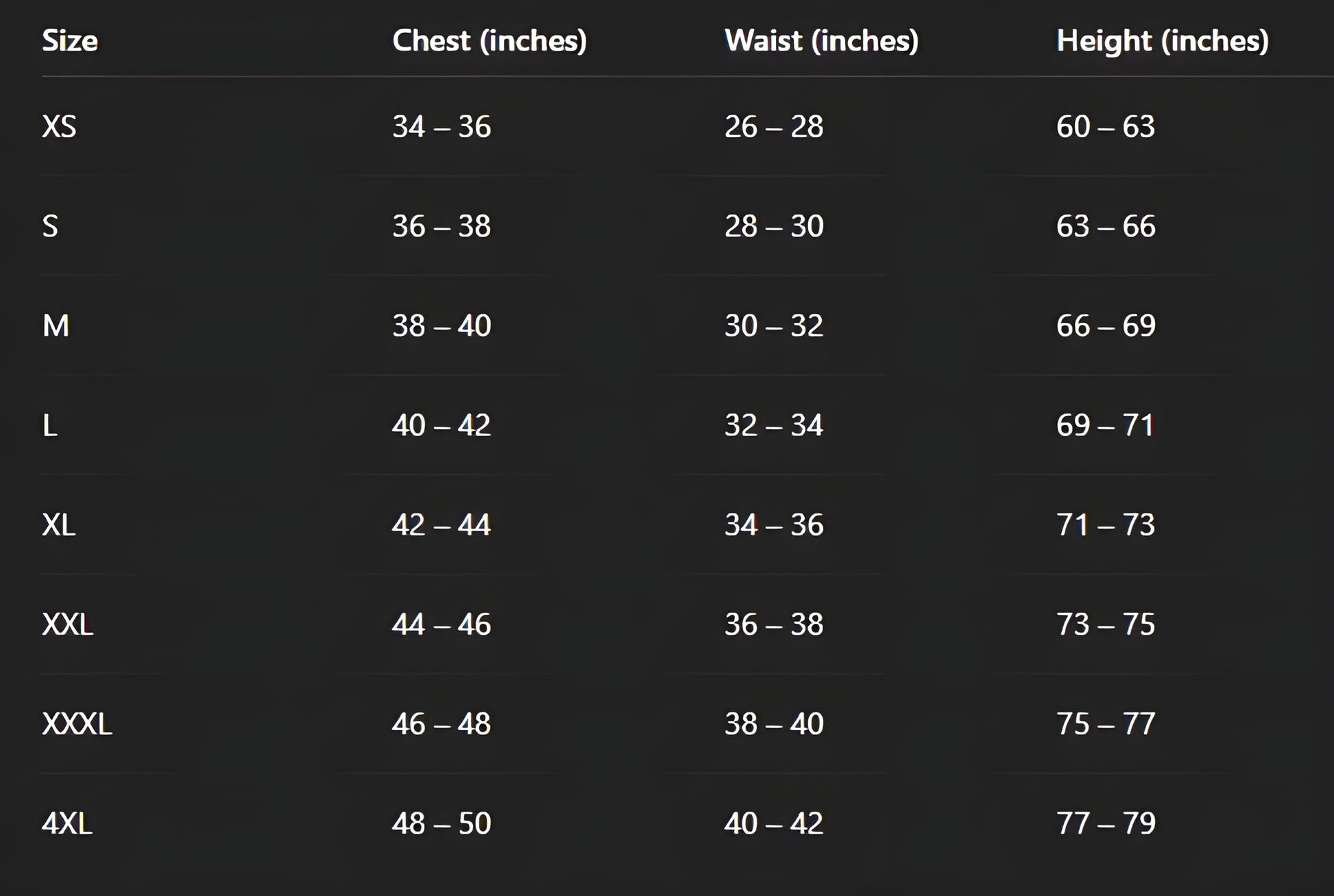Select the S size row label
This screenshot has width=1334, height=896.
[x=50, y=226]
